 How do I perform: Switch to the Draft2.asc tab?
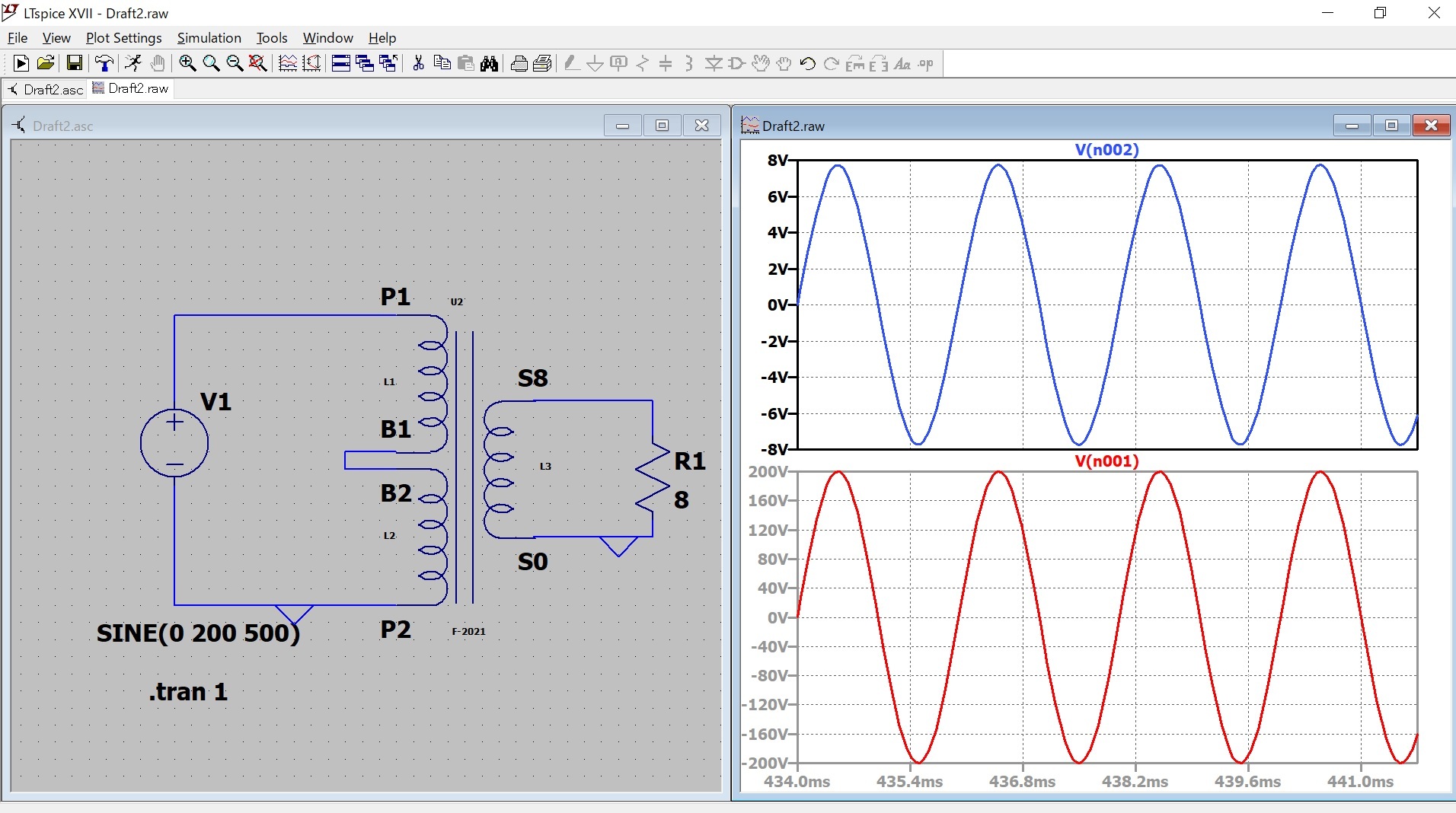(45, 89)
